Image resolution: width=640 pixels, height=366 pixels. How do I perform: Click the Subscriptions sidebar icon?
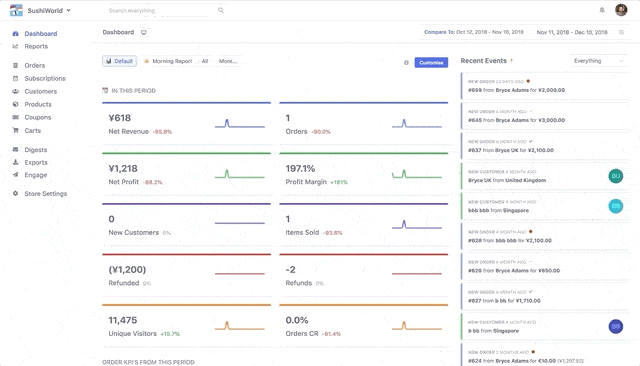click(x=16, y=78)
